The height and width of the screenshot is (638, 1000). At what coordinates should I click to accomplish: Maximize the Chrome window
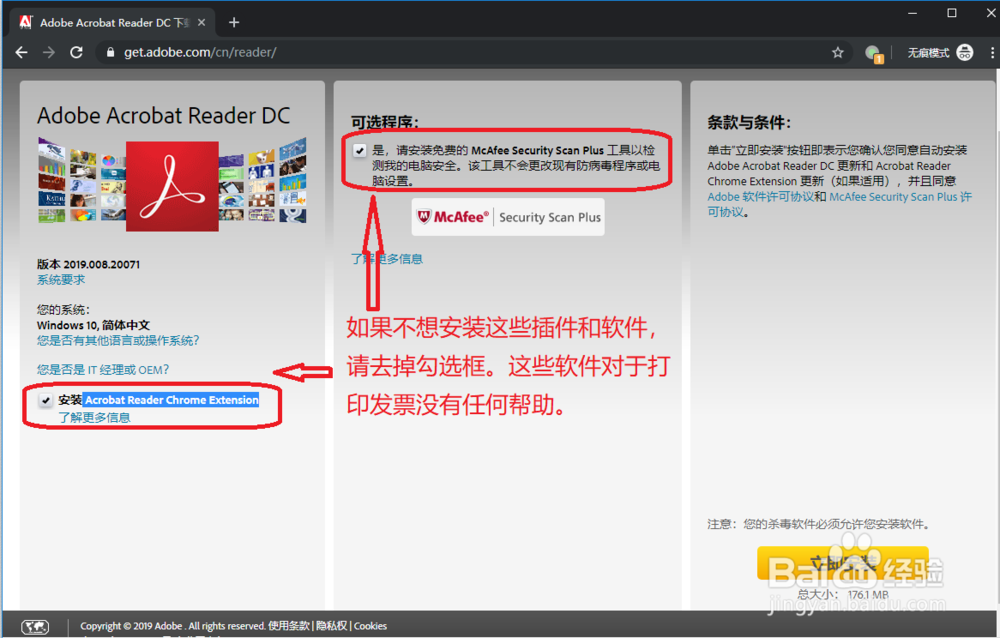952,13
